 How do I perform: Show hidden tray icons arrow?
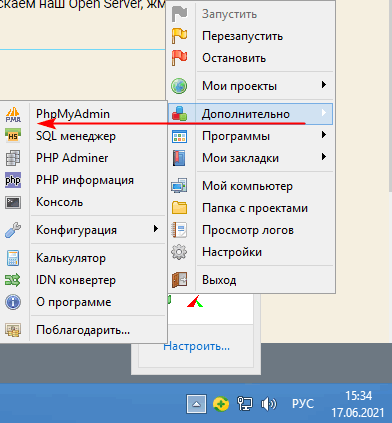coord(196,404)
